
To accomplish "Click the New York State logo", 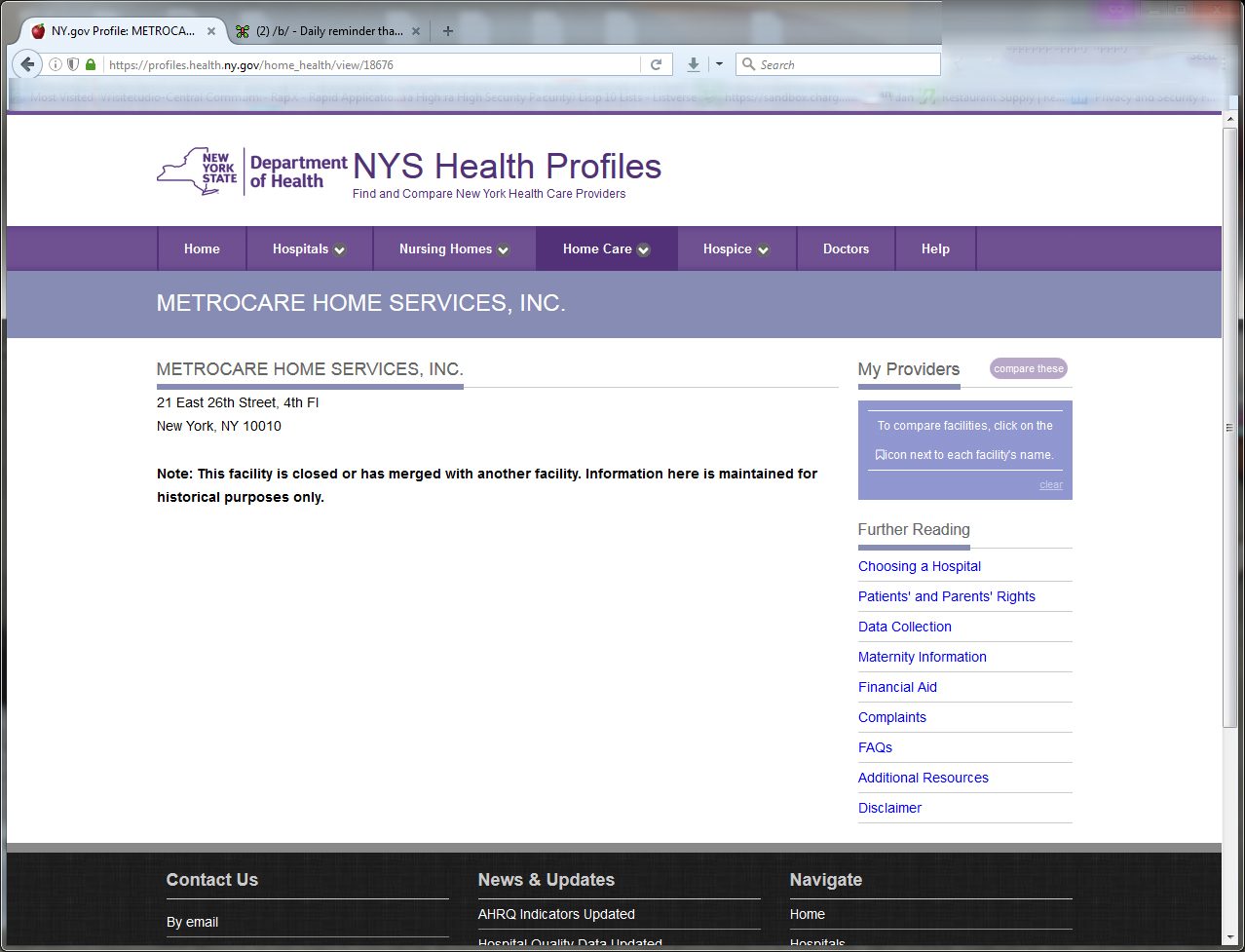I will [198, 171].
